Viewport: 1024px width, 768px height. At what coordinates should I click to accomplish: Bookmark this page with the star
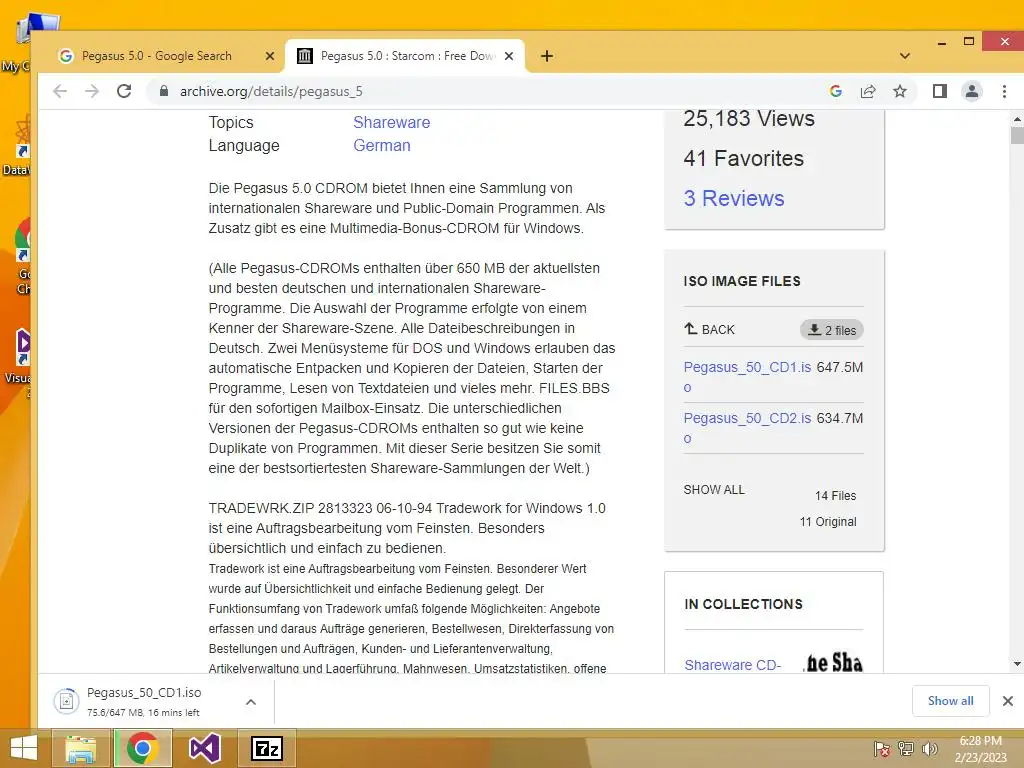pos(900,91)
